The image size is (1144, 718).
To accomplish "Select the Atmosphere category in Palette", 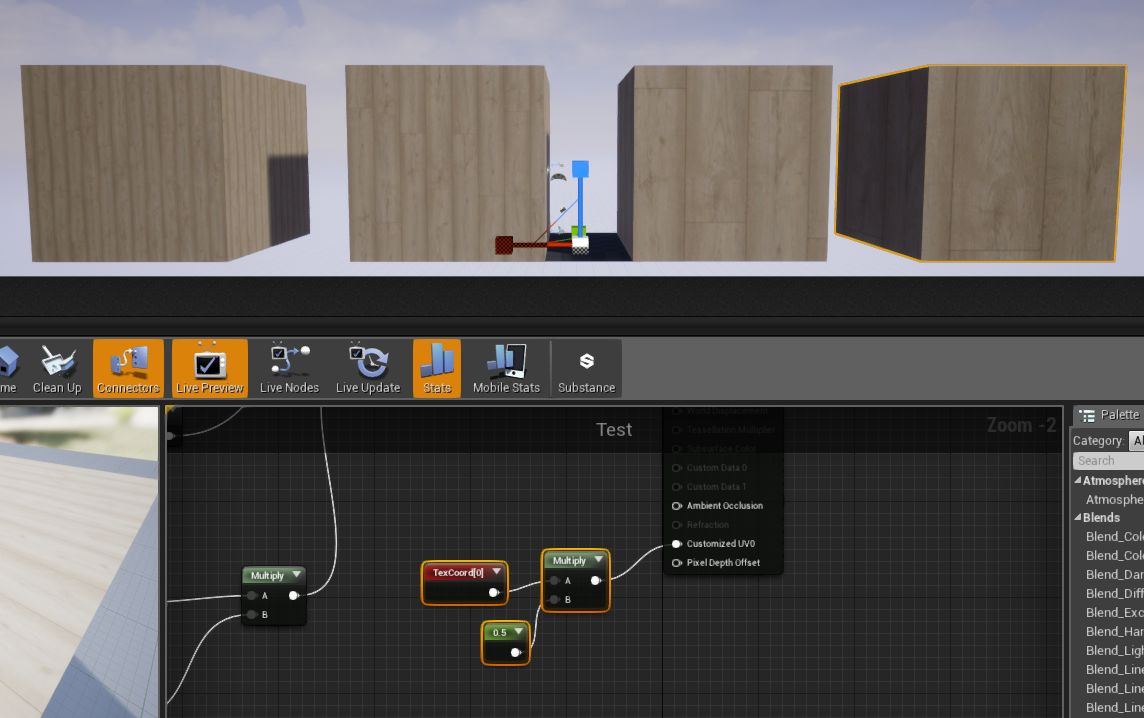I will (x=1113, y=500).
